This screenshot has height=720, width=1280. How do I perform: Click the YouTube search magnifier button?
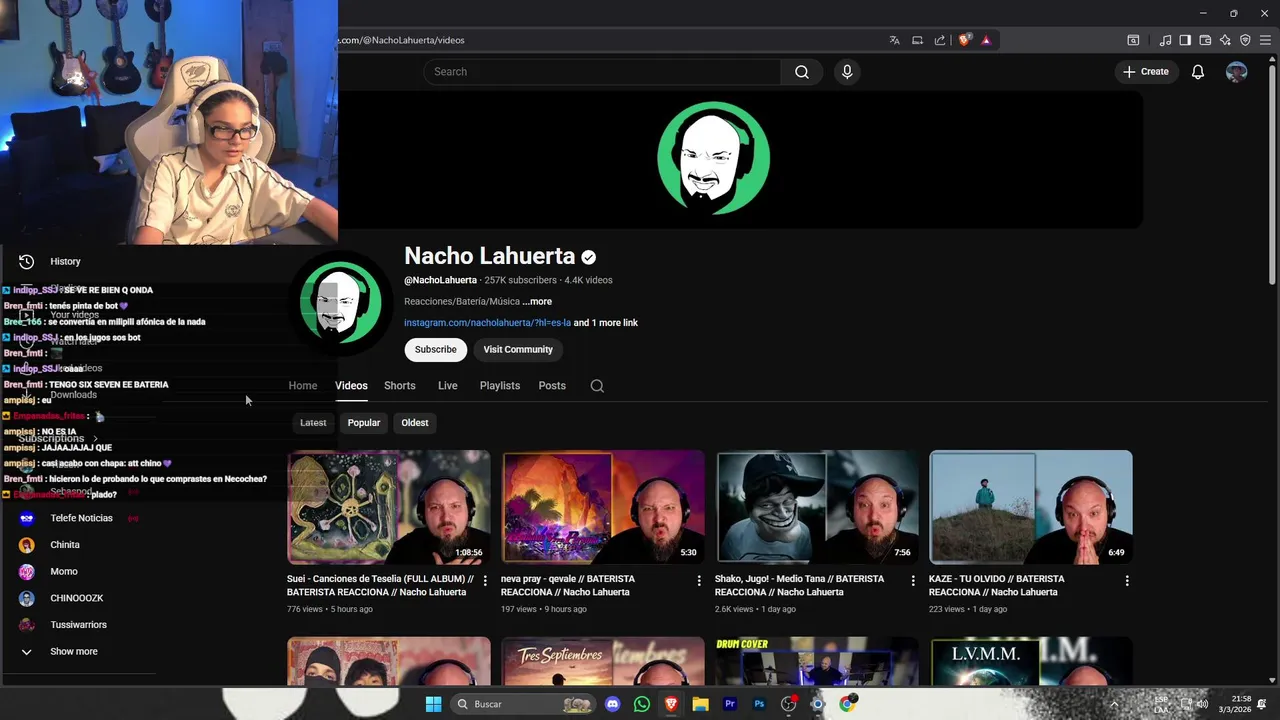[802, 72]
